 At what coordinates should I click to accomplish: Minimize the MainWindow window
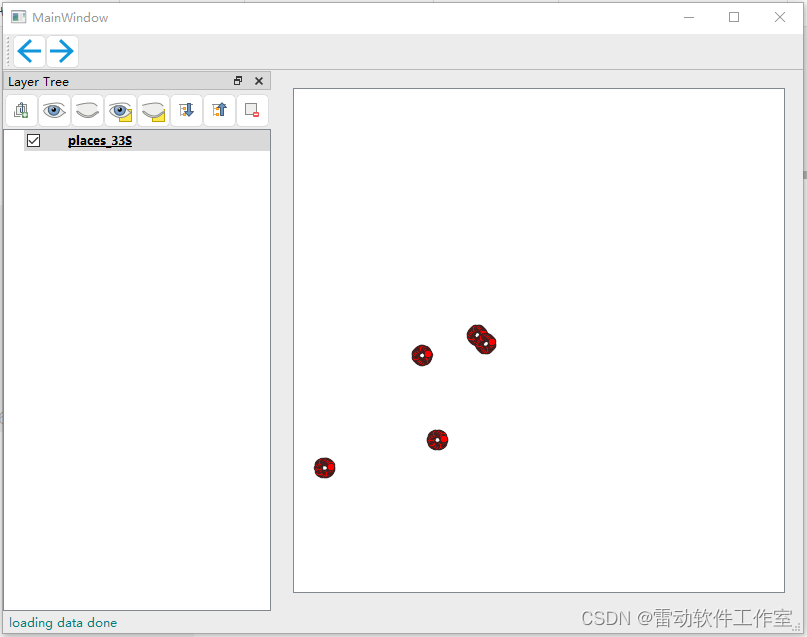click(x=689, y=17)
